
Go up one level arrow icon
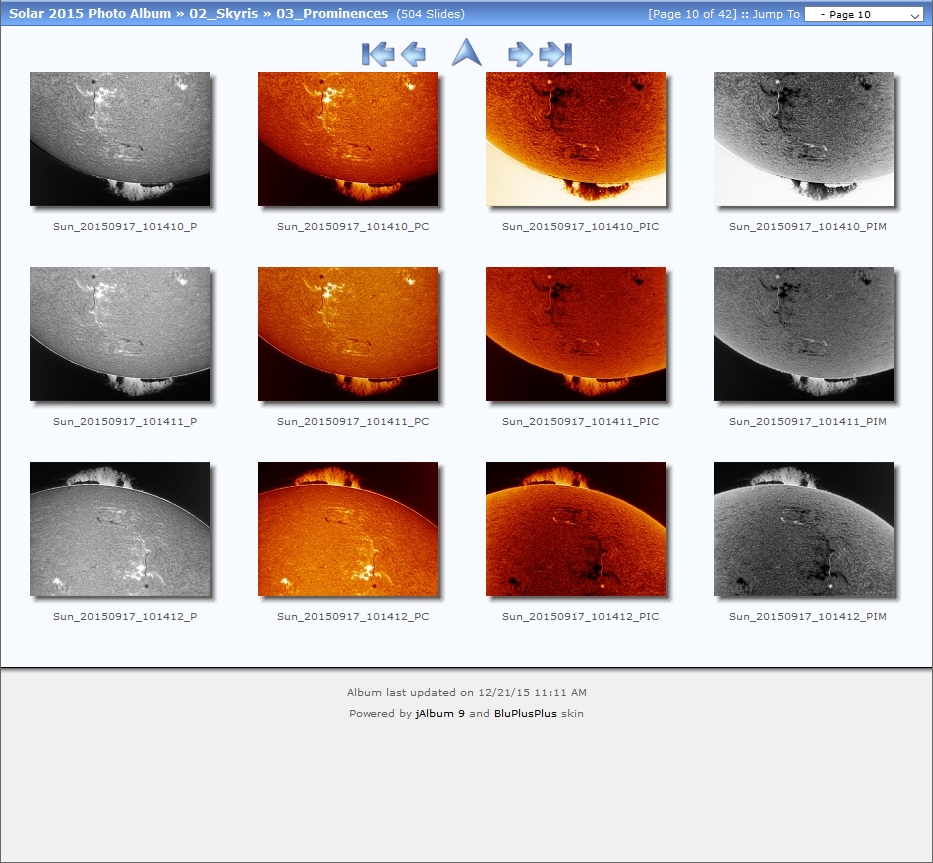(x=466, y=52)
